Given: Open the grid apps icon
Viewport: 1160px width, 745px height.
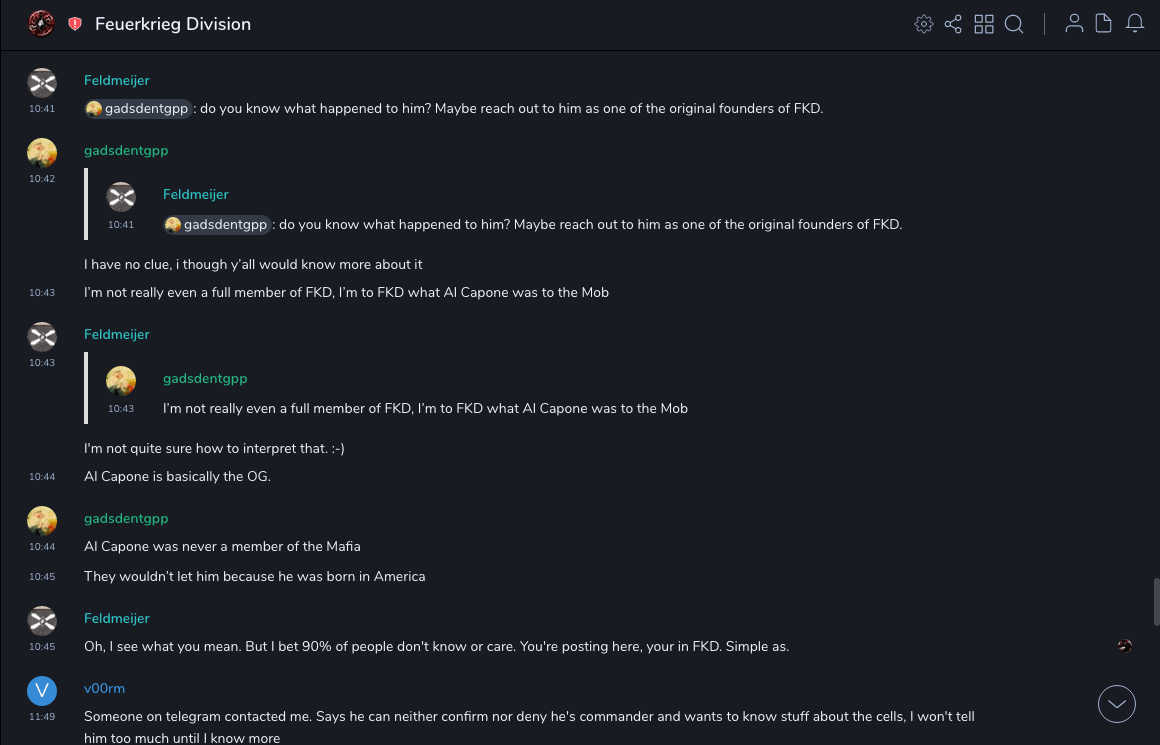Looking at the screenshot, I should point(984,24).
